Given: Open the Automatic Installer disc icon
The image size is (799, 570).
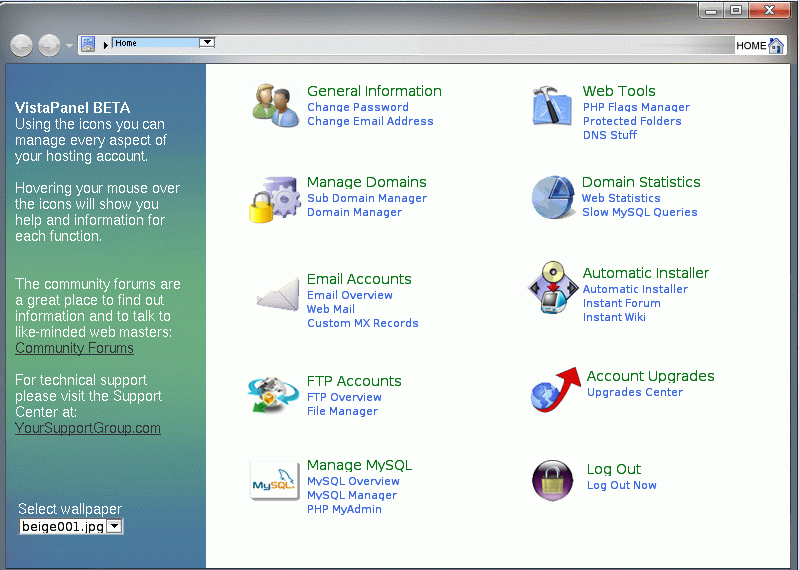Looking at the screenshot, I should coord(553,287).
